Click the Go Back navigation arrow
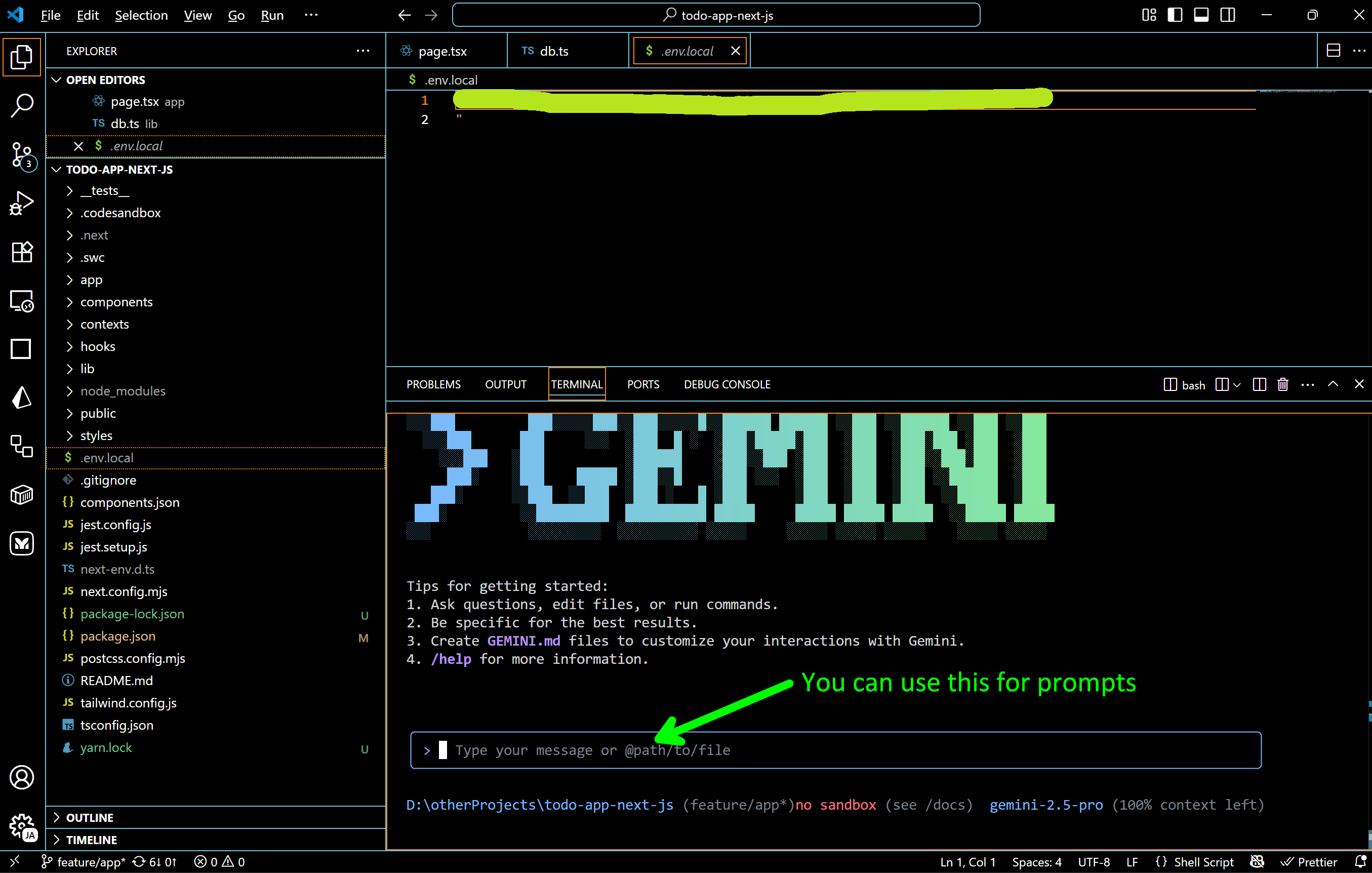Screen dimensions: 1372x873 point(405,15)
